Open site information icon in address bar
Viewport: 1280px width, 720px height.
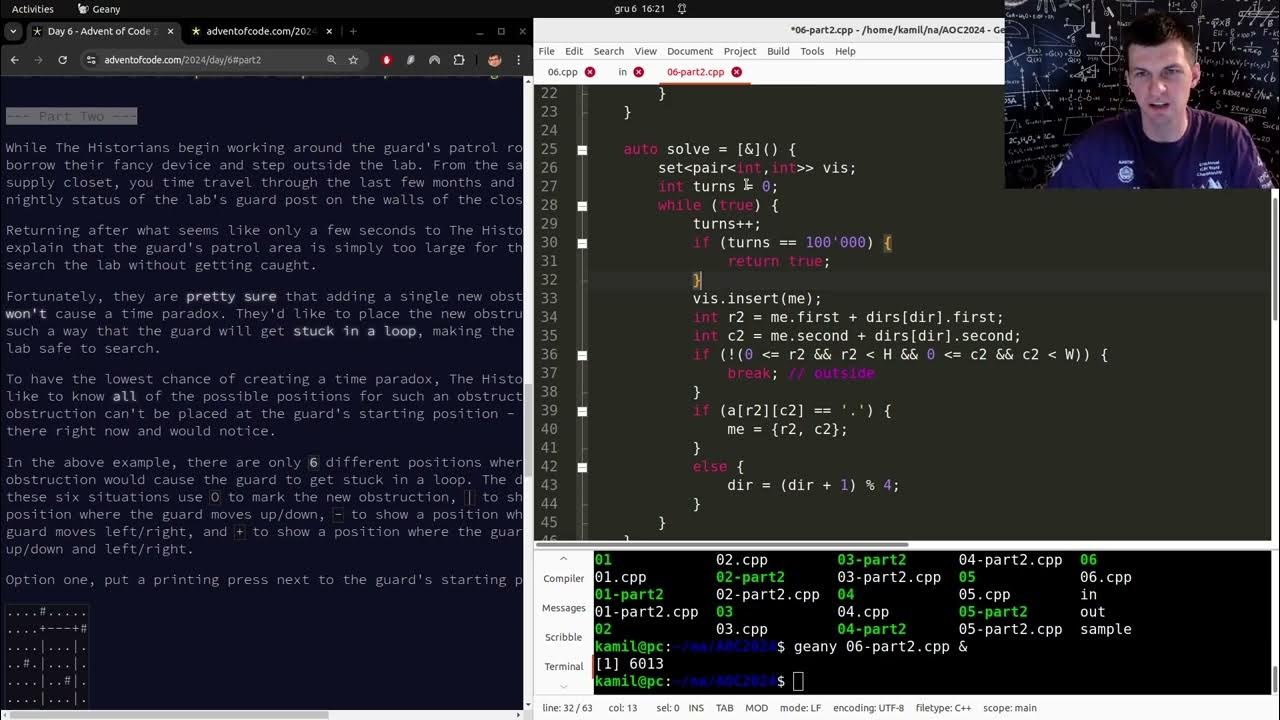tap(91, 60)
